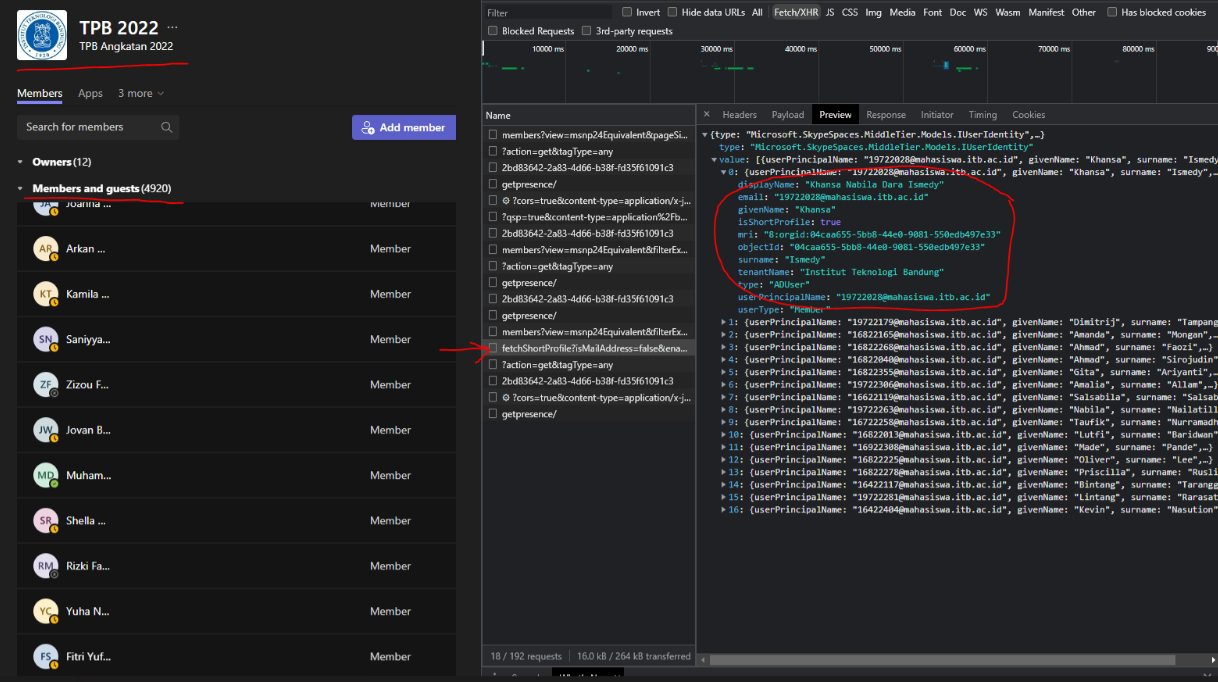
Task: Click the Add member button
Action: 403,127
